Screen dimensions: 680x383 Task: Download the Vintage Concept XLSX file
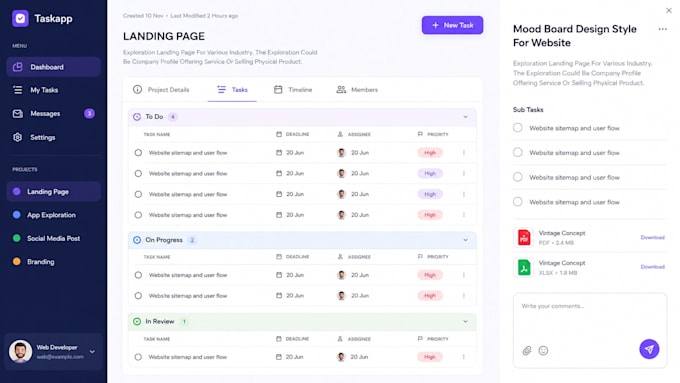tap(653, 267)
